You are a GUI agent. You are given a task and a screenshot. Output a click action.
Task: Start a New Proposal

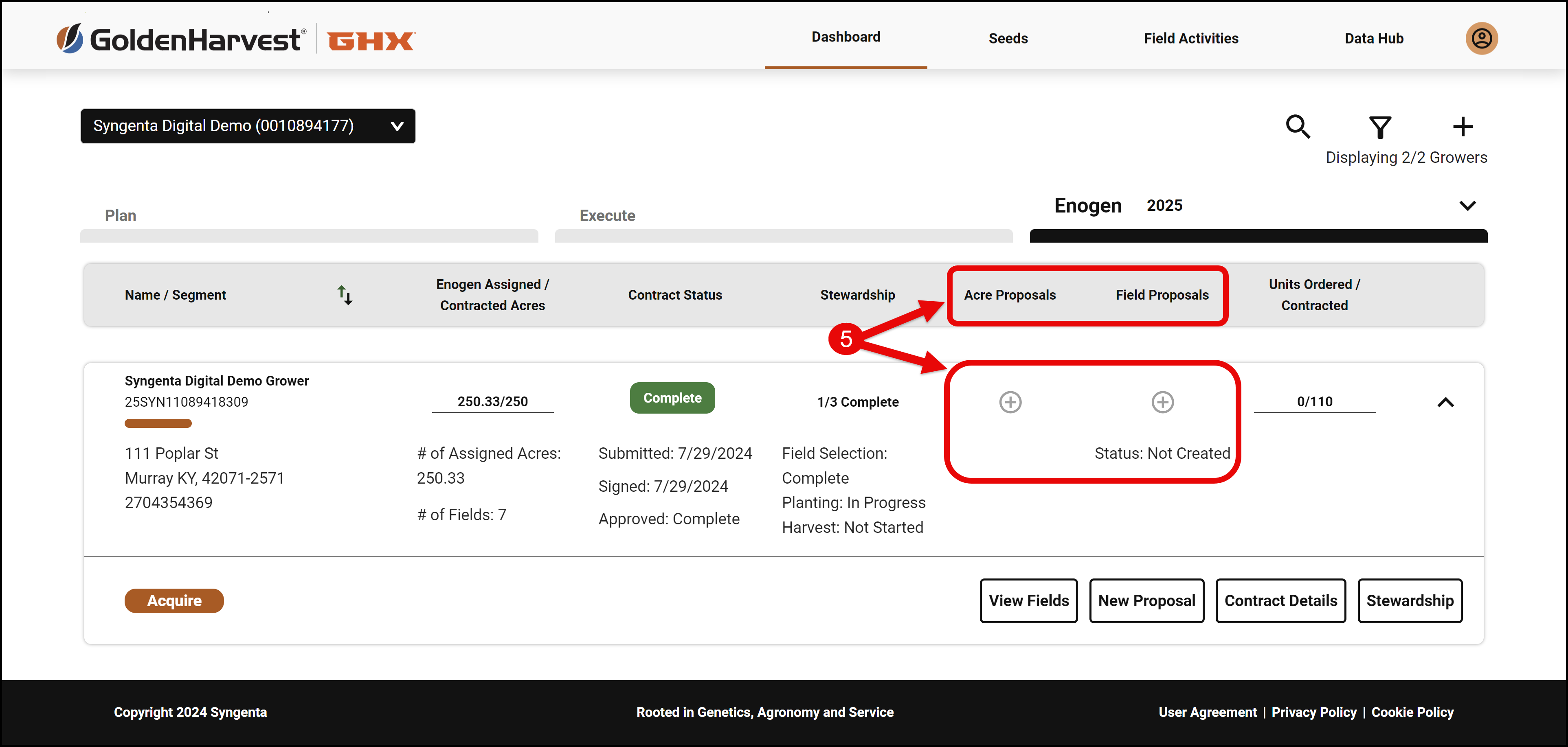(x=1146, y=600)
